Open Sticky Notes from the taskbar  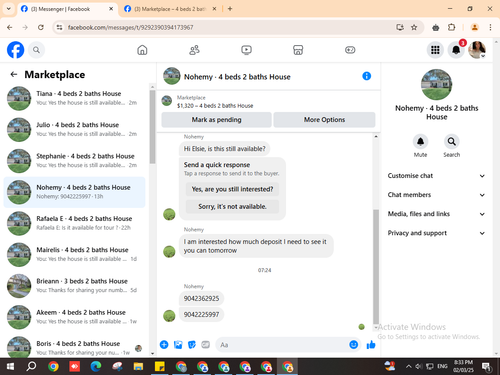[x=160, y=367]
